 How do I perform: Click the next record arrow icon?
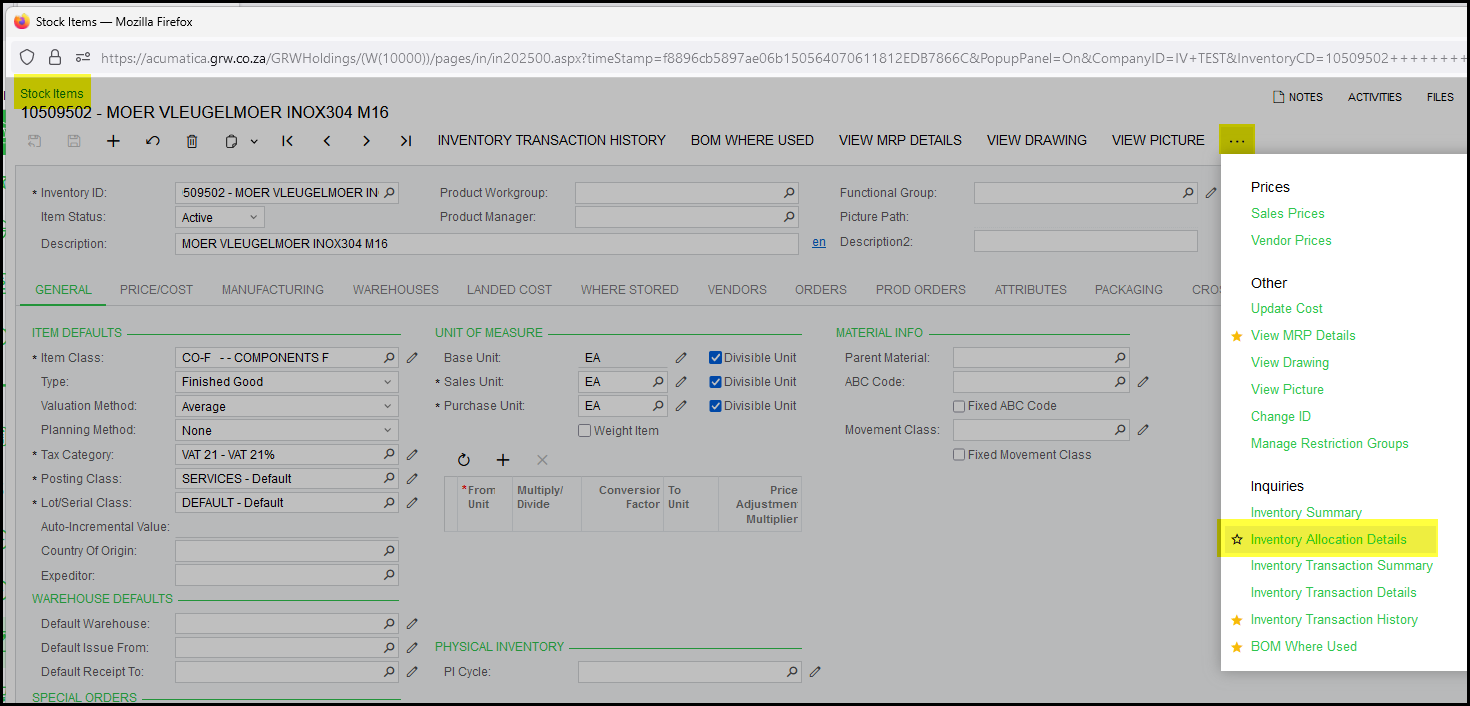point(366,141)
